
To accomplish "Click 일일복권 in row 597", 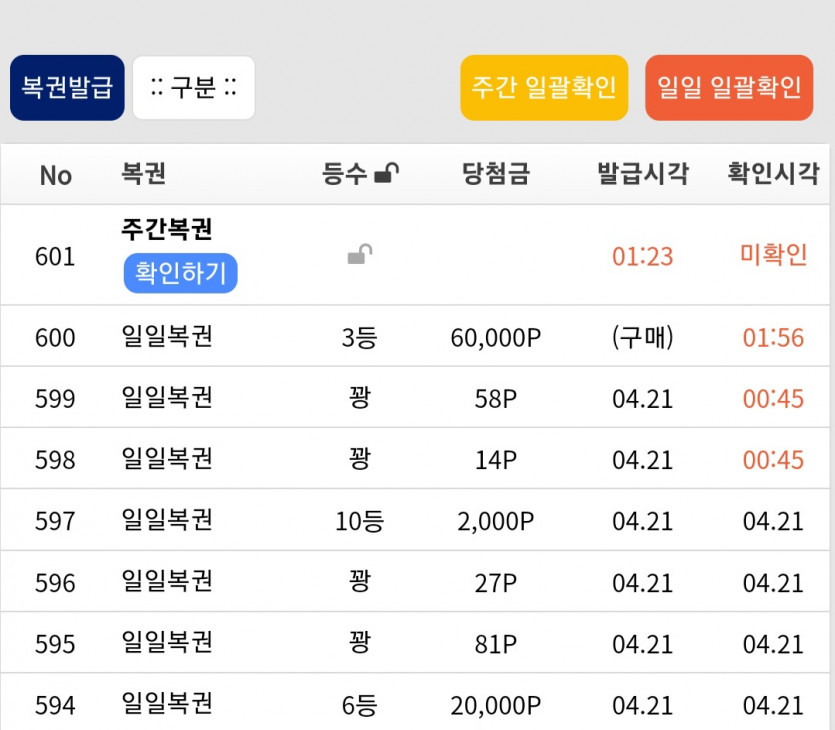I will [167, 520].
